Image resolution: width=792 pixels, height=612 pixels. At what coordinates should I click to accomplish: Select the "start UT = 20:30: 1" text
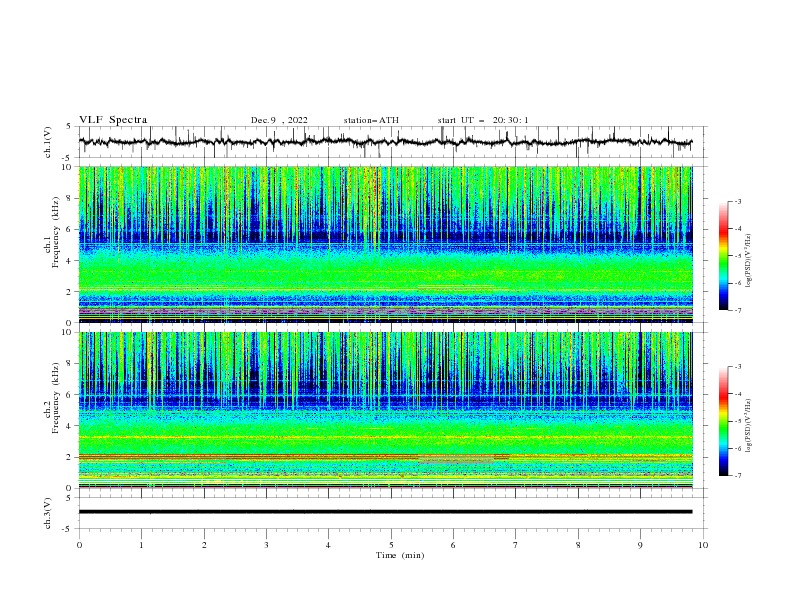coord(483,120)
